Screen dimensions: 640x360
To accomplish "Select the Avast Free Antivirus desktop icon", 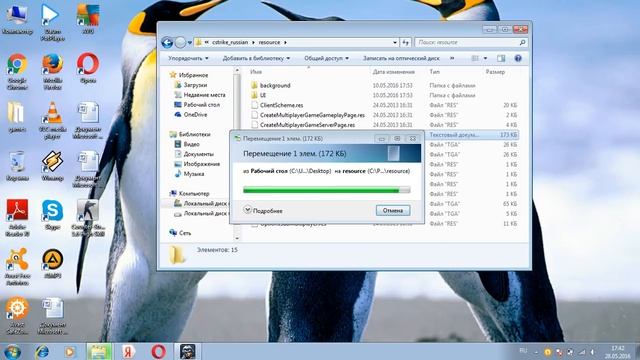I will pyautogui.click(x=17, y=267).
